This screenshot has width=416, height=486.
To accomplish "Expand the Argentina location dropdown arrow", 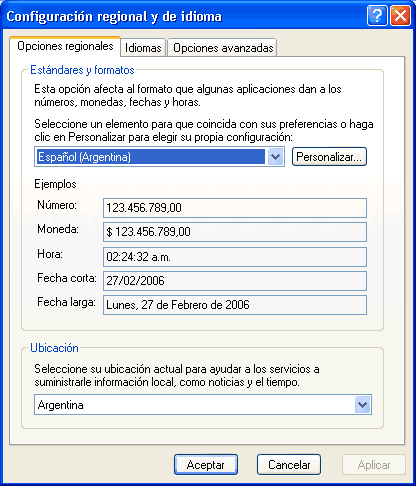I will pos(362,405).
